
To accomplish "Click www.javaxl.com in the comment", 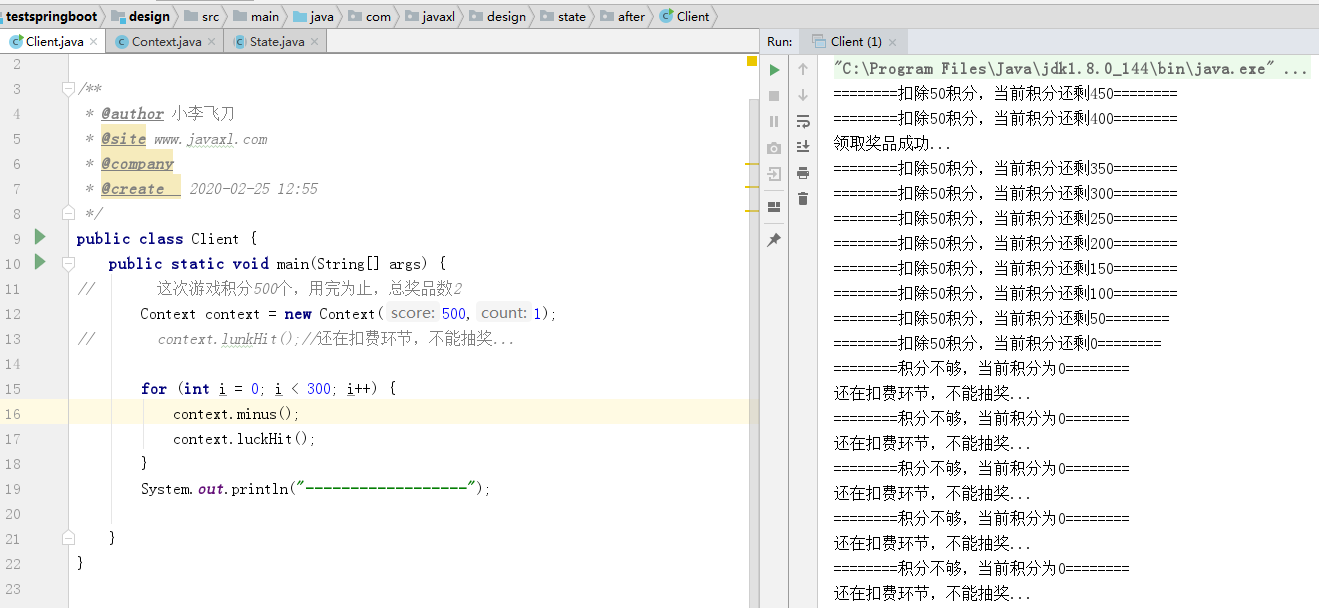I will (210, 139).
